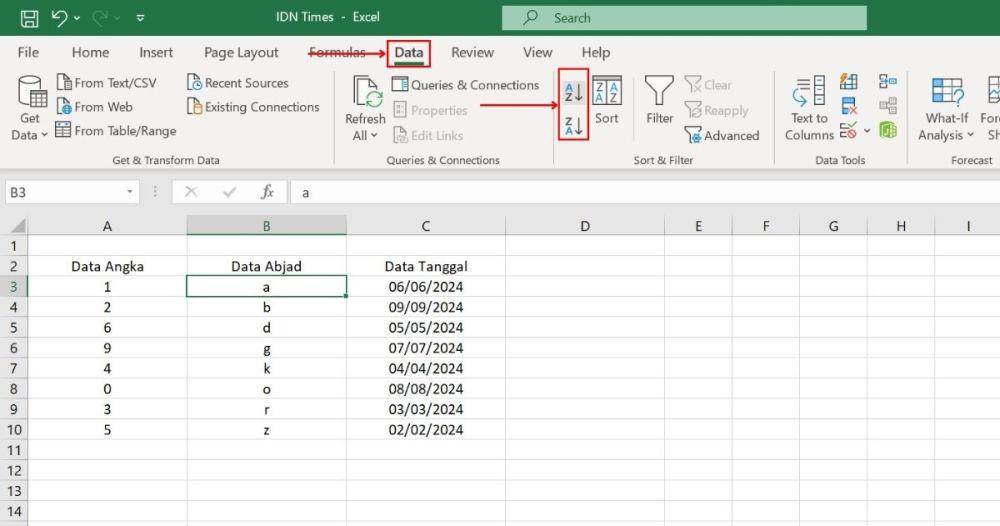This screenshot has height=526, width=1000.
Task: Select cell containing 02/02/2024
Action: point(425,430)
